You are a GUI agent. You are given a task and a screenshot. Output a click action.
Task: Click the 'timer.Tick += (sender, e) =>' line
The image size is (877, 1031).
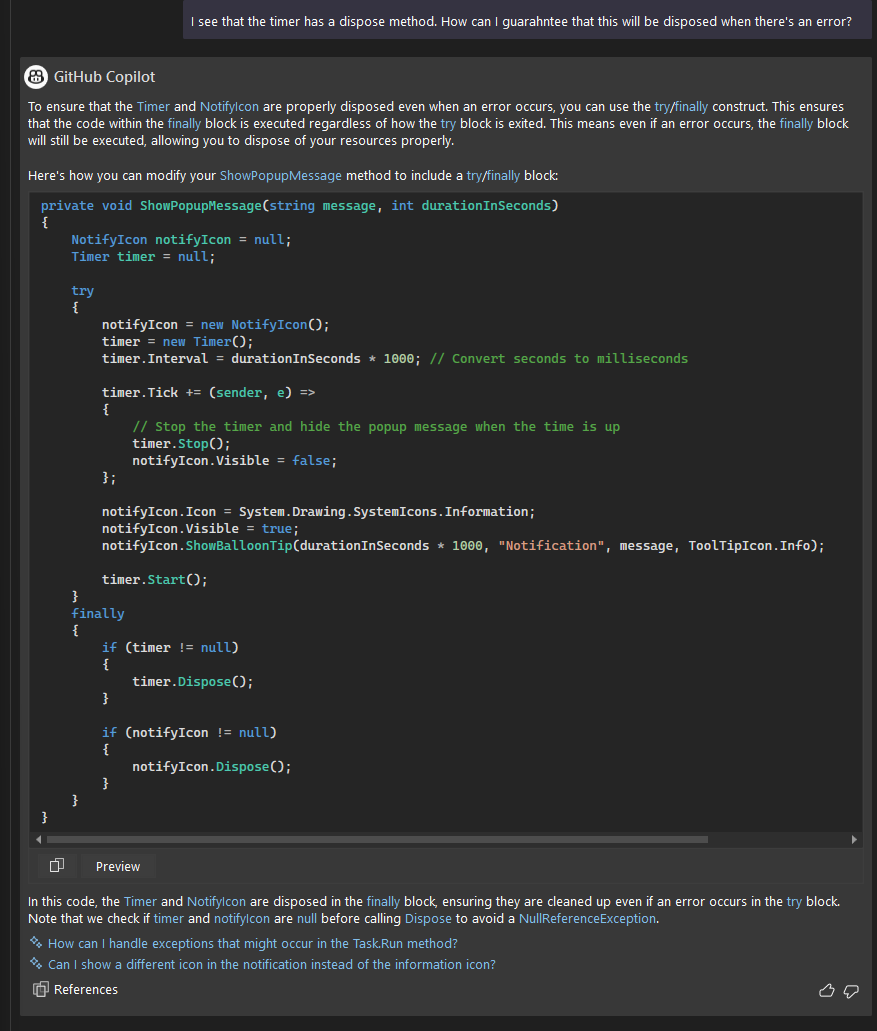pyautogui.click(x=208, y=392)
